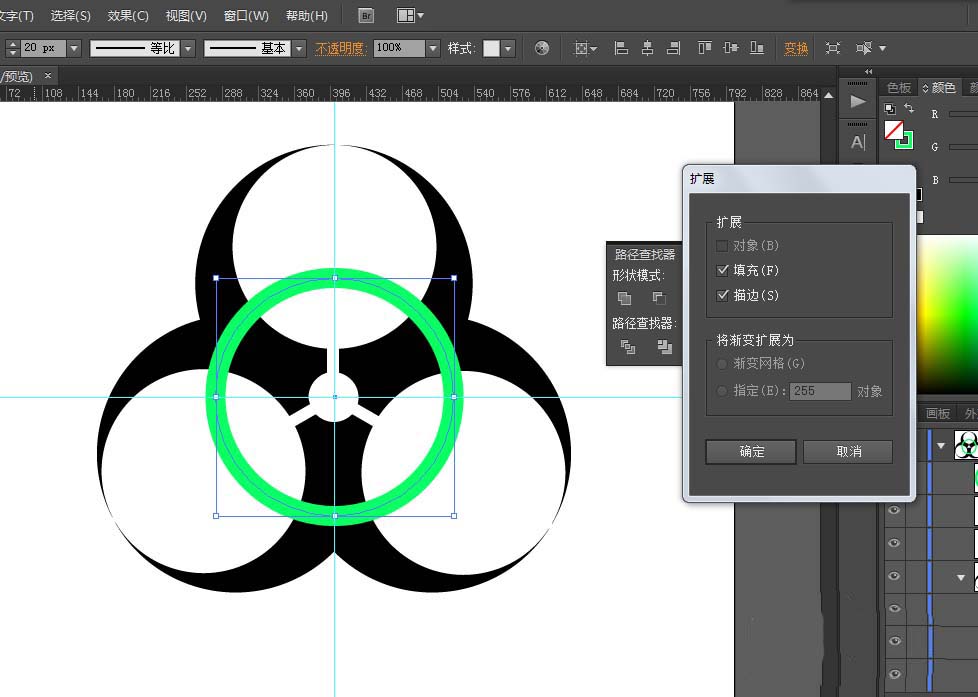Open the Arrange Documents layout icon

(405, 16)
